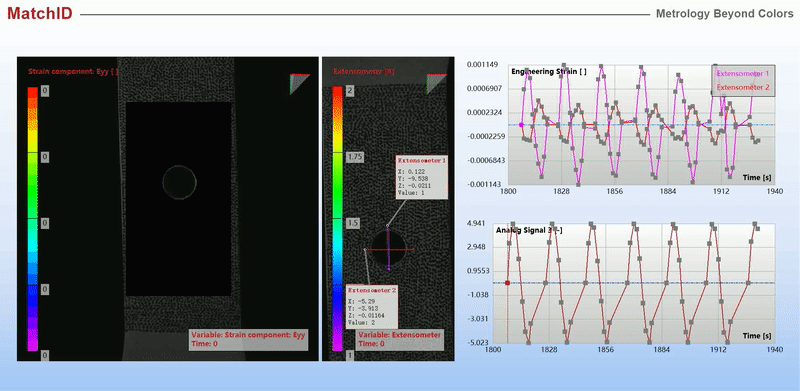This screenshot has height=391, width=800.
Task: Click the Time [s] label on the strain chart
Action: click(757, 177)
